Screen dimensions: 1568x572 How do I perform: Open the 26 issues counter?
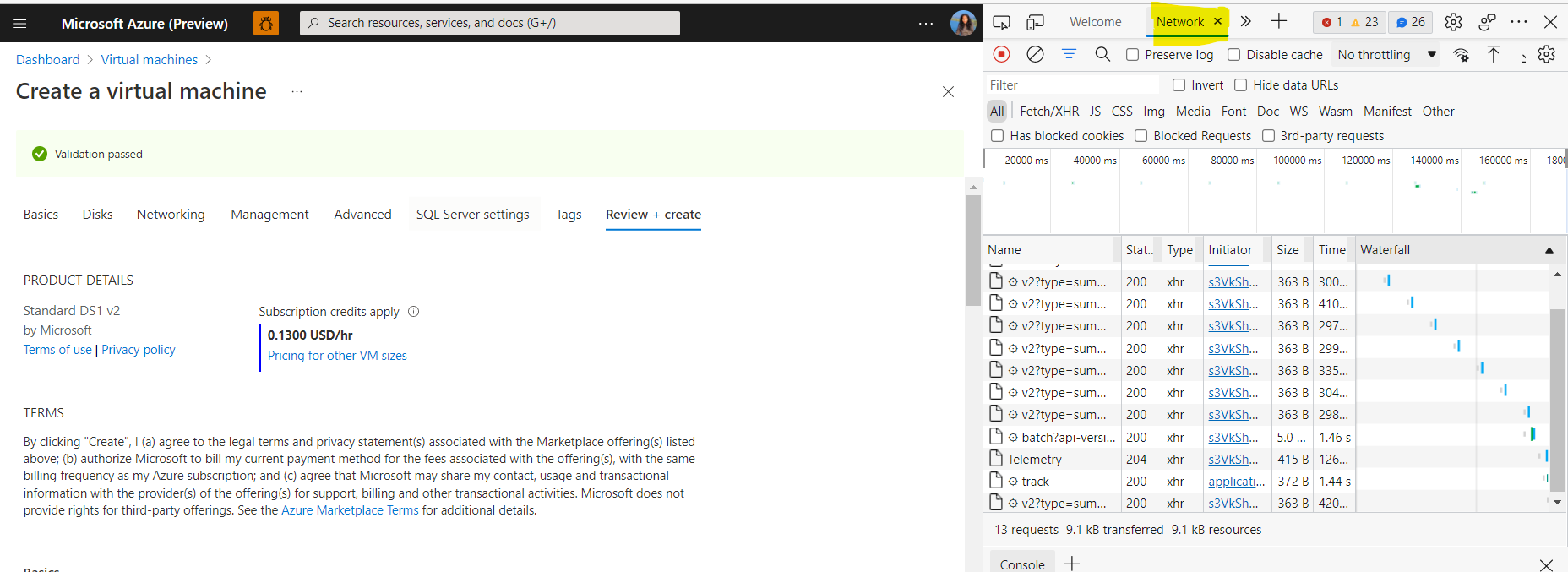tap(1411, 22)
